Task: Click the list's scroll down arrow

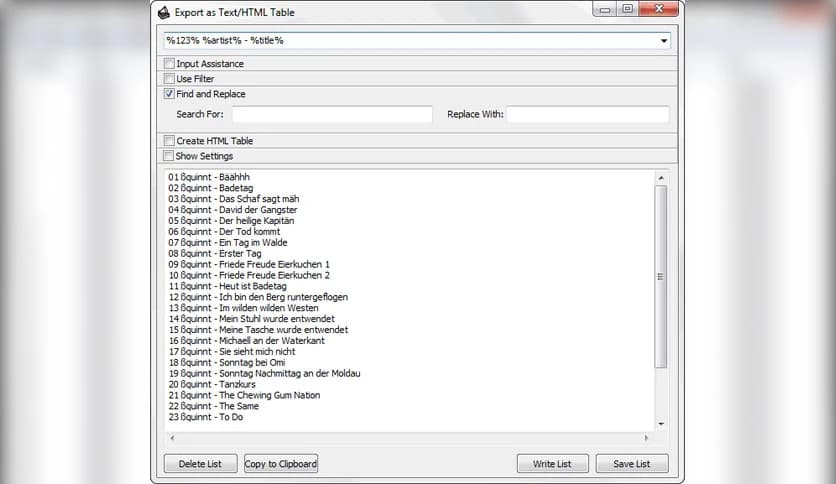Action: [x=661, y=424]
